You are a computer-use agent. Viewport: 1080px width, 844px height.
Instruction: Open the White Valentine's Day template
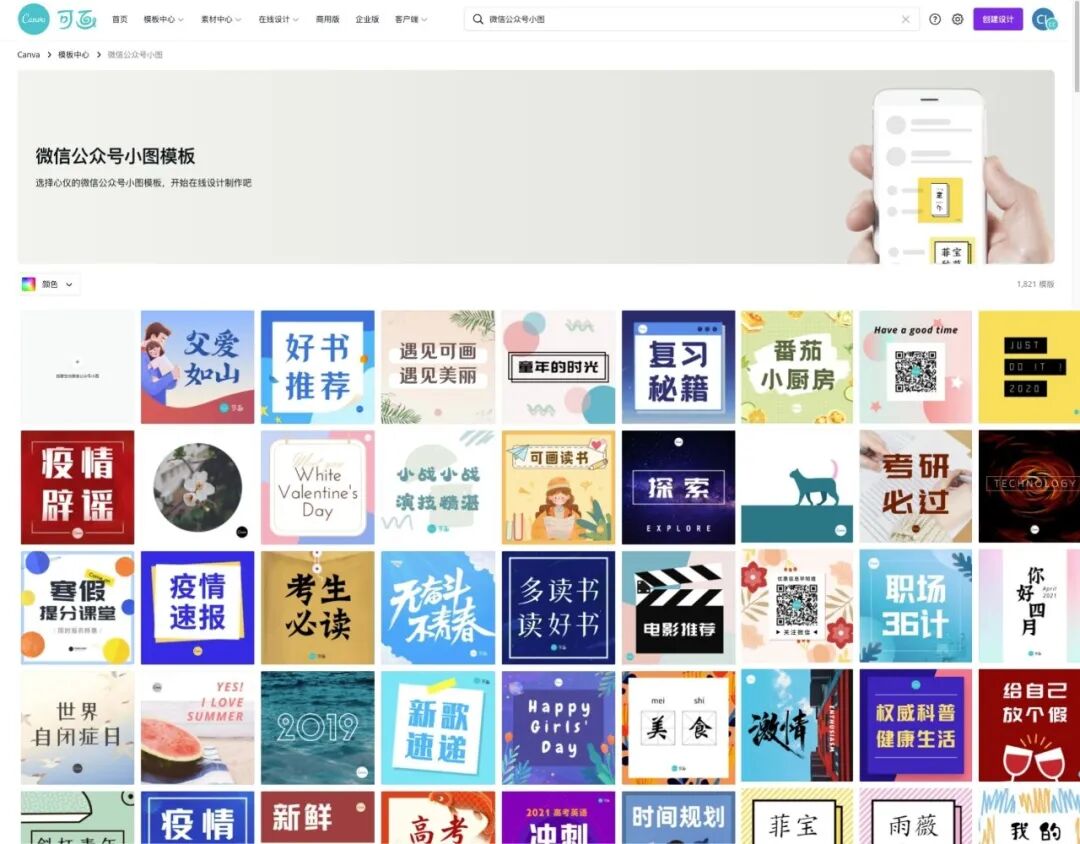318,487
